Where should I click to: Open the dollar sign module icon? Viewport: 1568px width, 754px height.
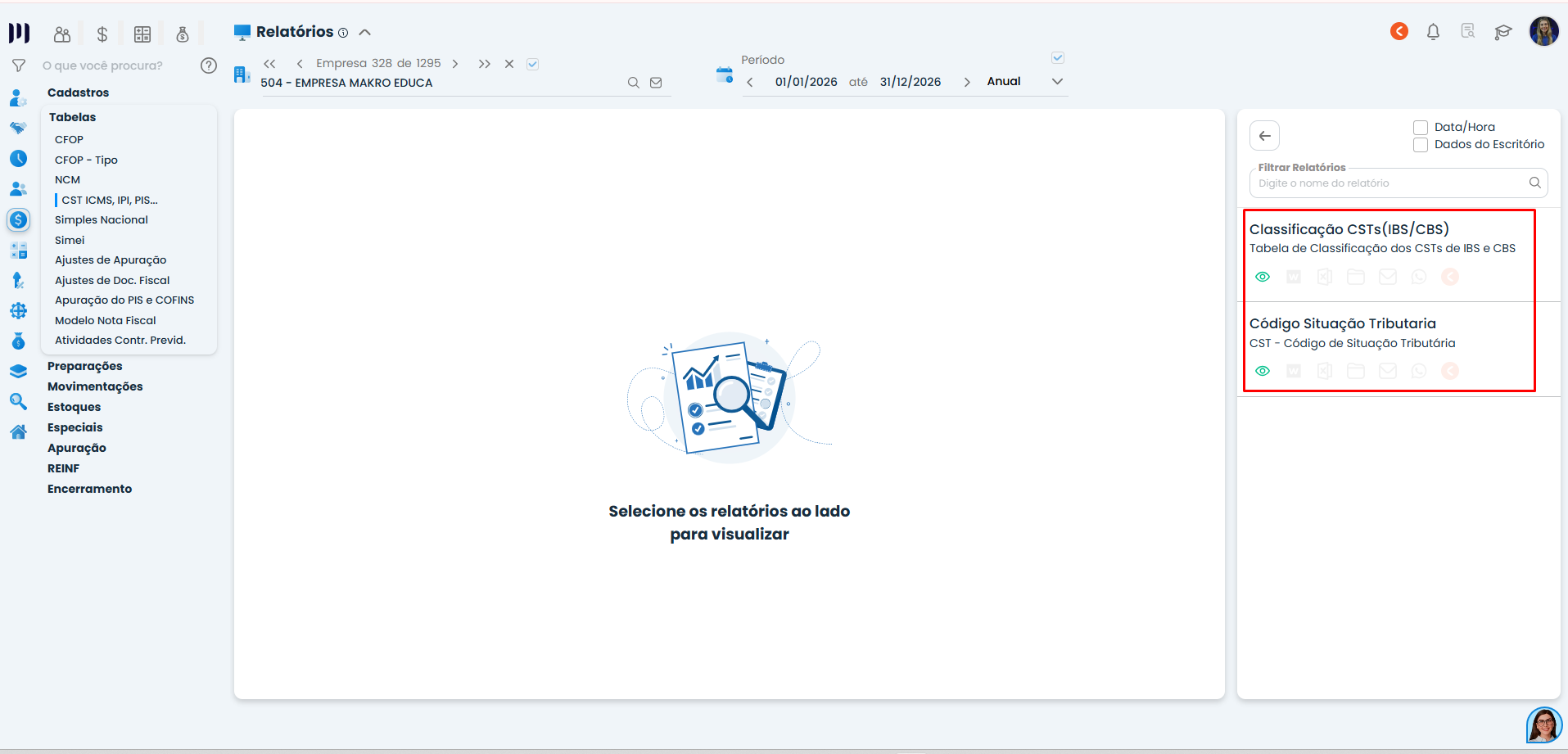coord(102,34)
